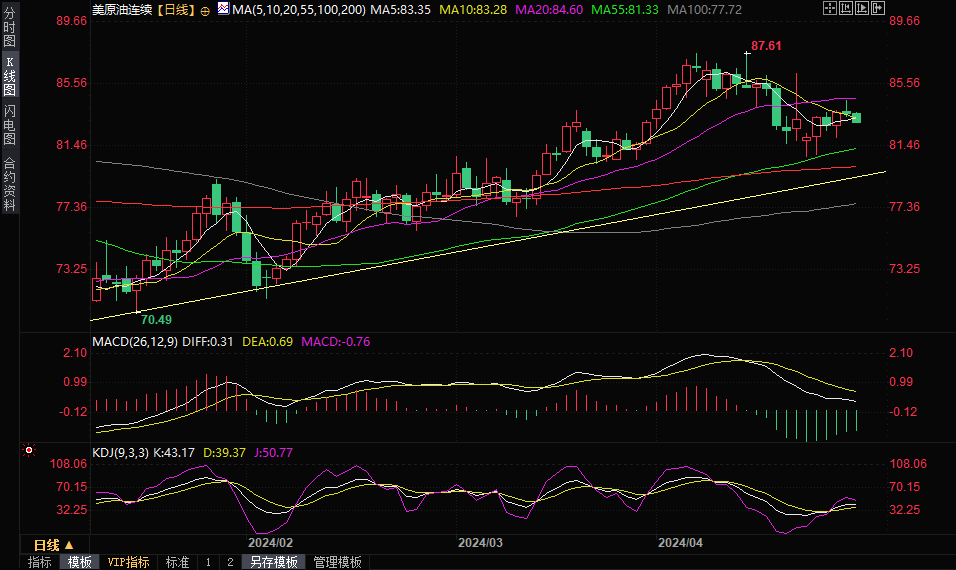Open 管理模板 template manager

(x=337, y=562)
